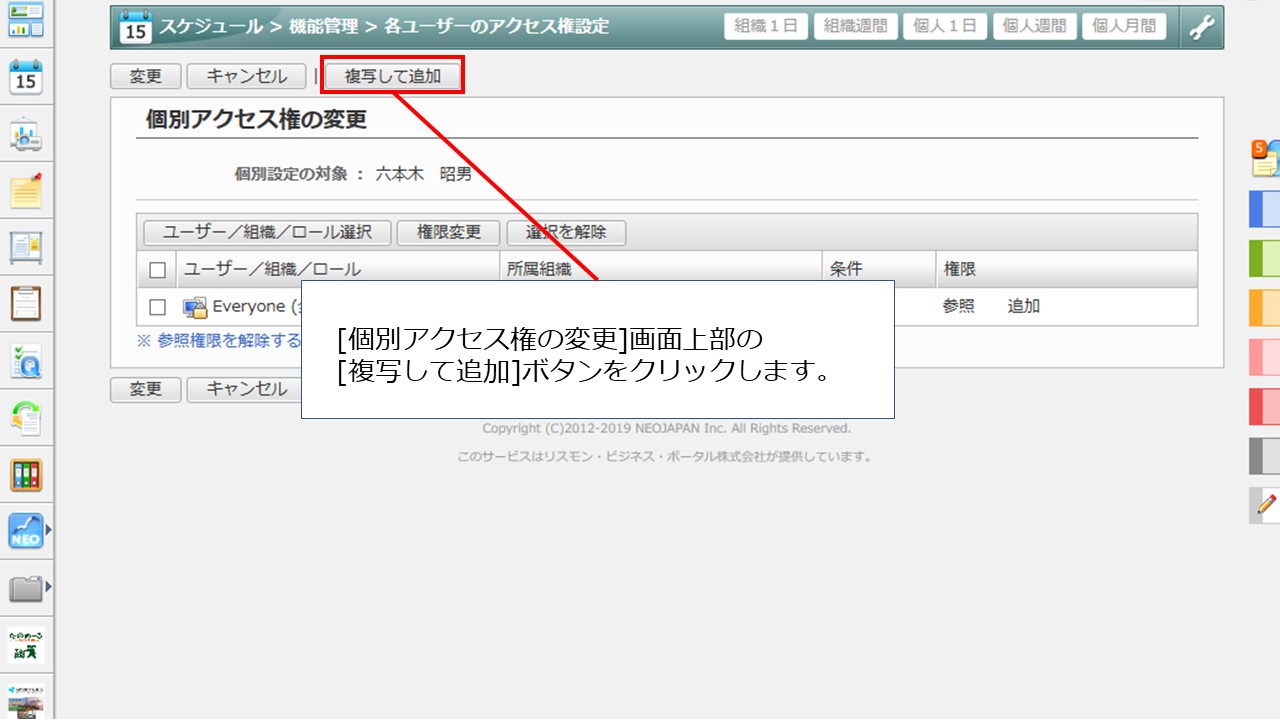Expand the gray folder sidebar menu arrow
Image resolution: width=1280 pixels, height=720 pixels.
point(47,587)
